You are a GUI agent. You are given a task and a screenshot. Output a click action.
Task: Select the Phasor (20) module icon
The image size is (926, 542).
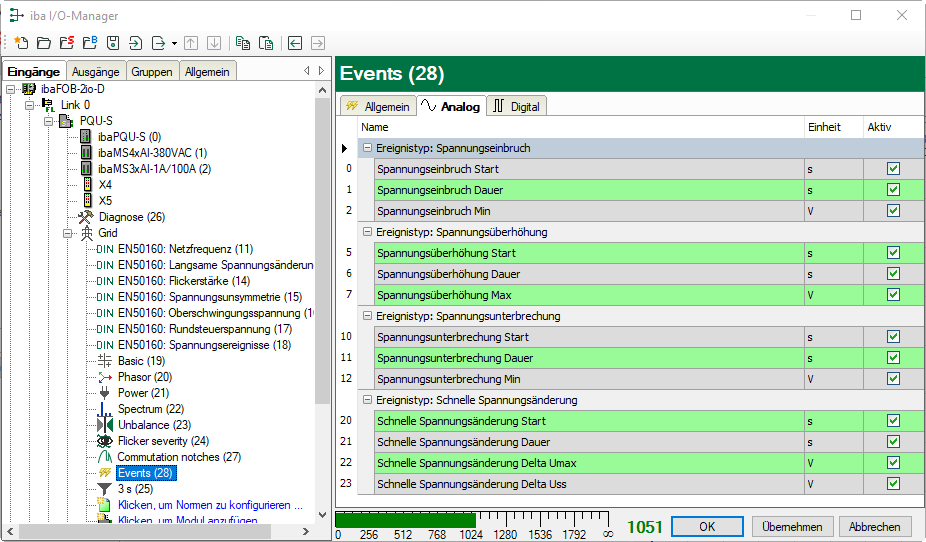105,377
